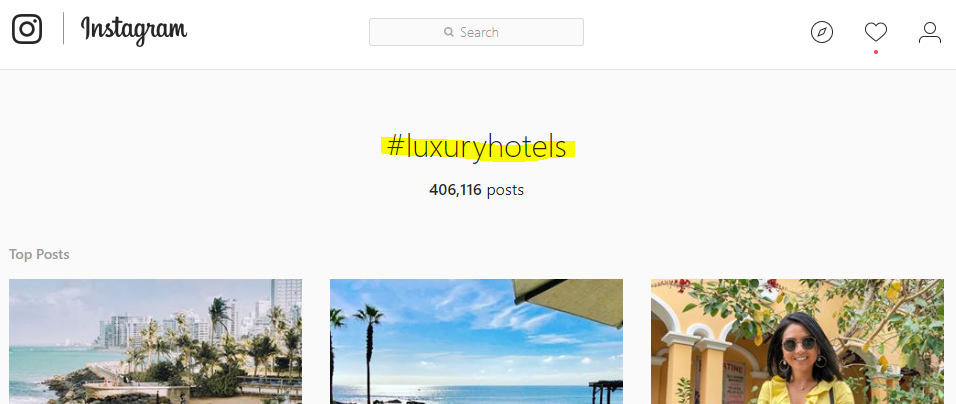Click the "Search" placeholder text
The image size is (956, 404).
tap(479, 32)
